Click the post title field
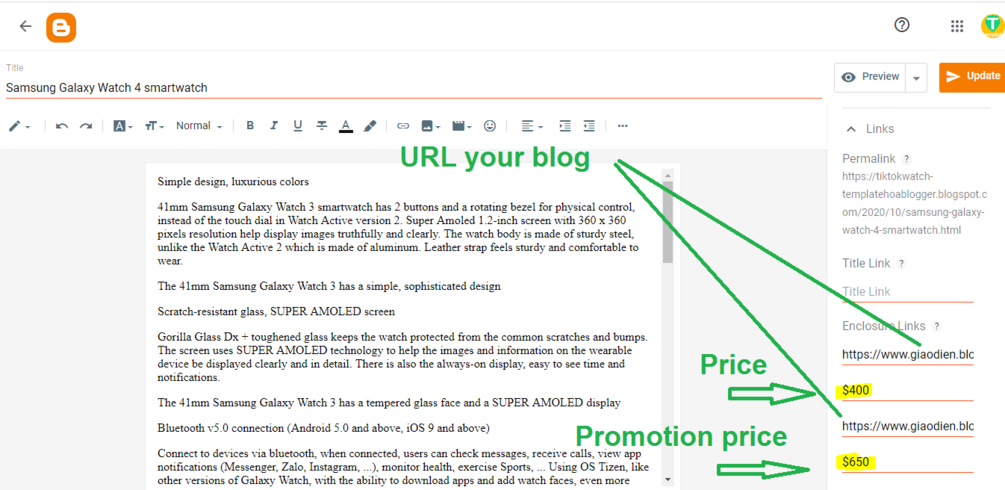 [413, 88]
